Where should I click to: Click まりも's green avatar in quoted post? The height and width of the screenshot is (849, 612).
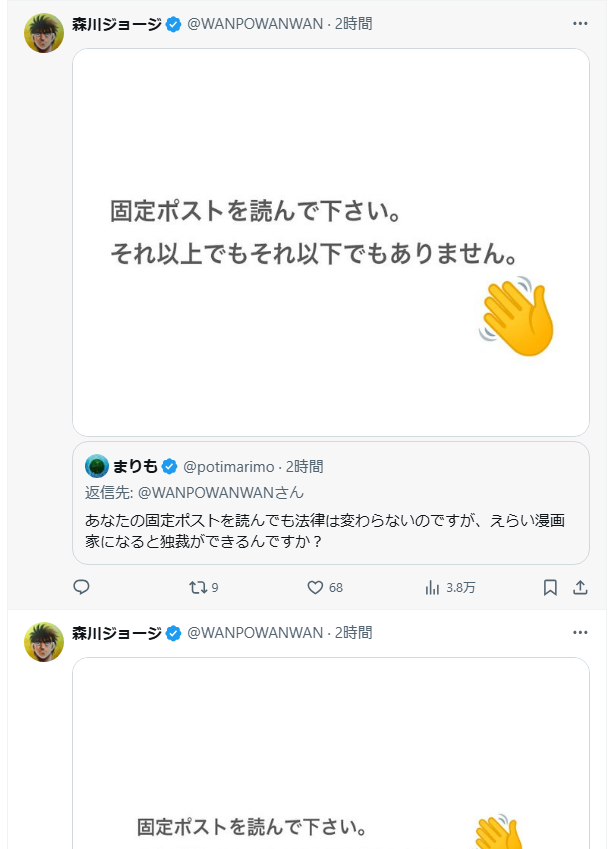click(x=96, y=466)
